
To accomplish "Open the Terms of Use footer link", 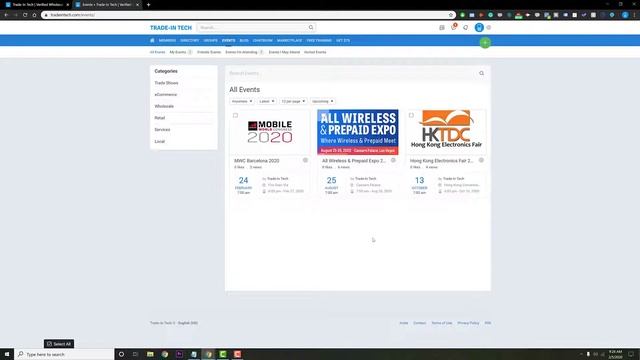I will [442, 323].
